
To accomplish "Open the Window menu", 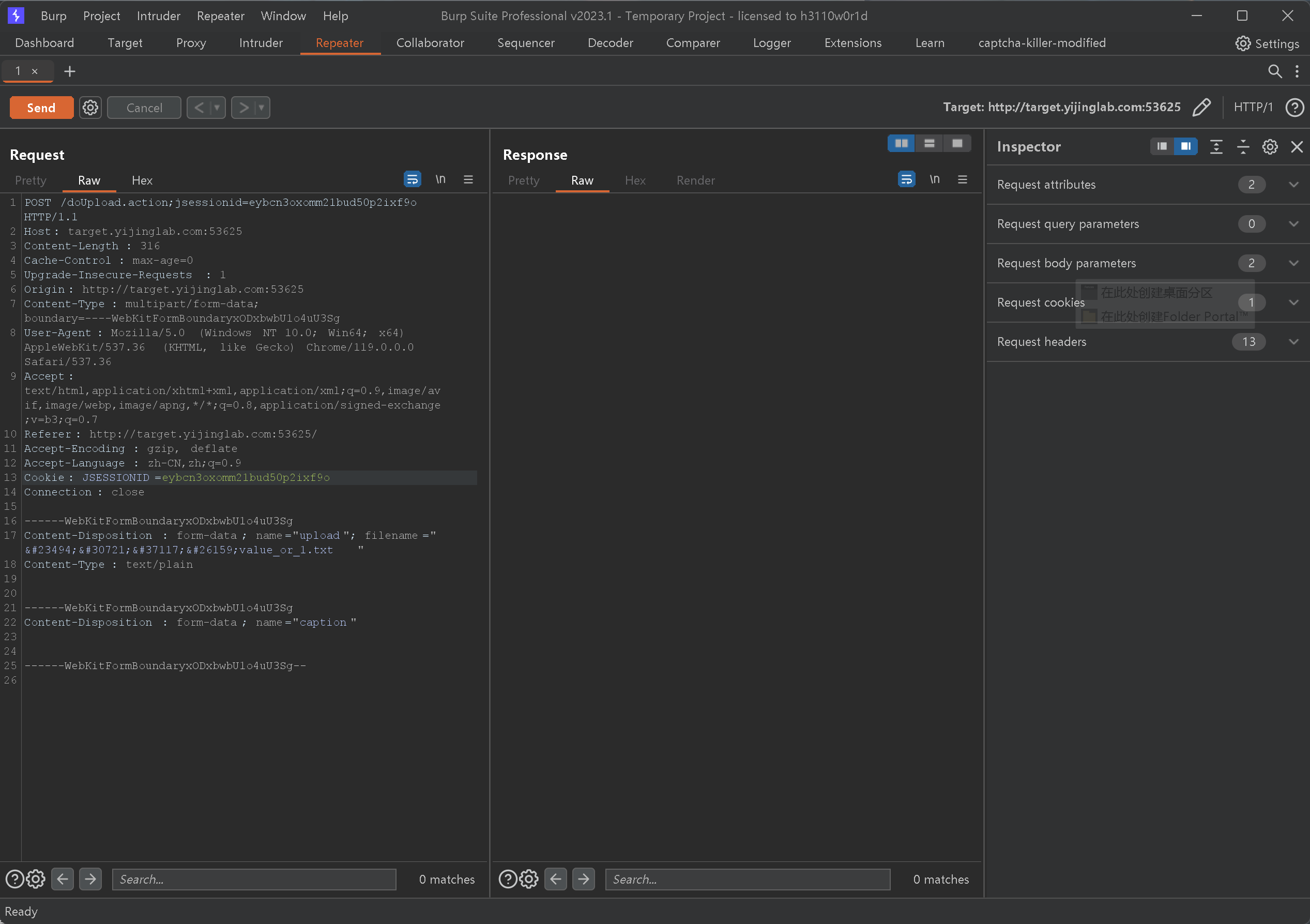I will coord(283,16).
